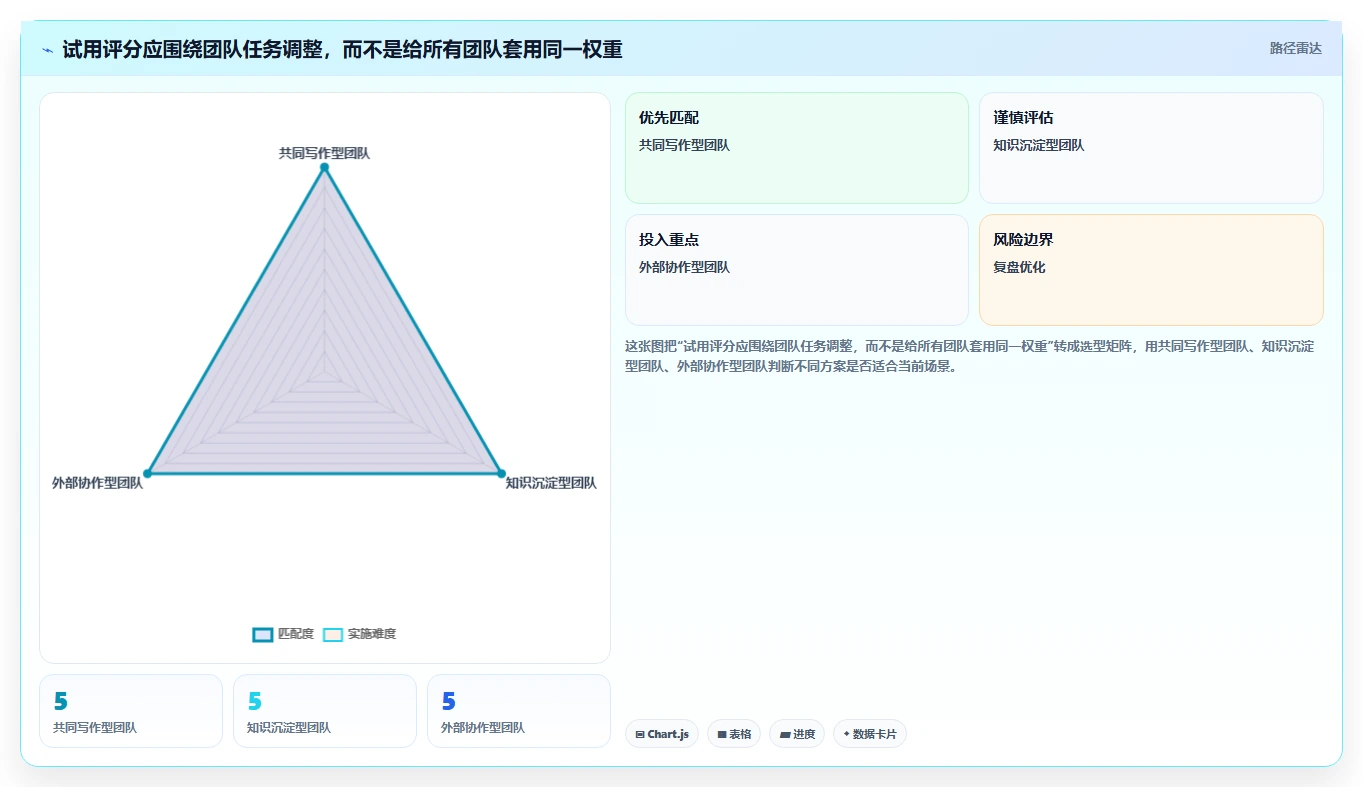This screenshot has height=787, width=1363.
Task: Select the stat card 5 外部协作型团队
Action: coord(519,711)
